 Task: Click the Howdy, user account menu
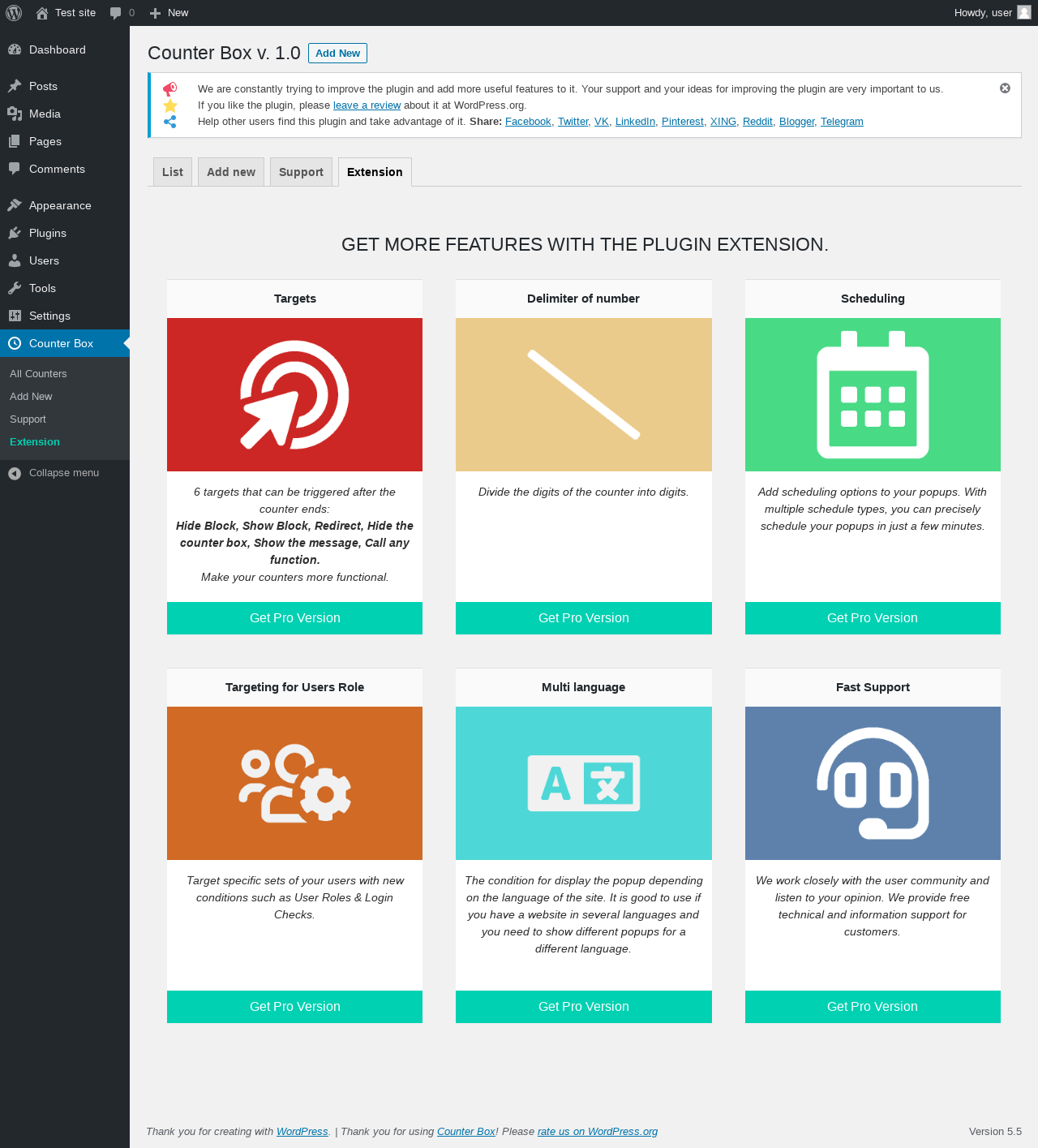(x=993, y=13)
